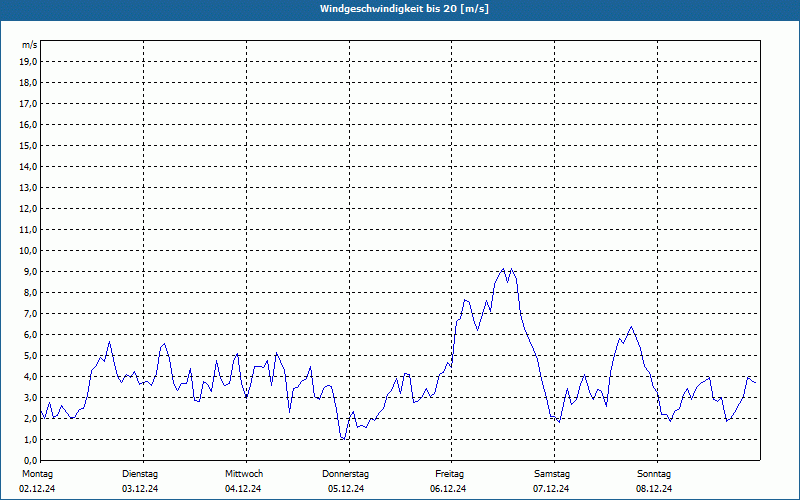Select the 'Donnerstag' day label
The image size is (800, 500).
pos(345,474)
